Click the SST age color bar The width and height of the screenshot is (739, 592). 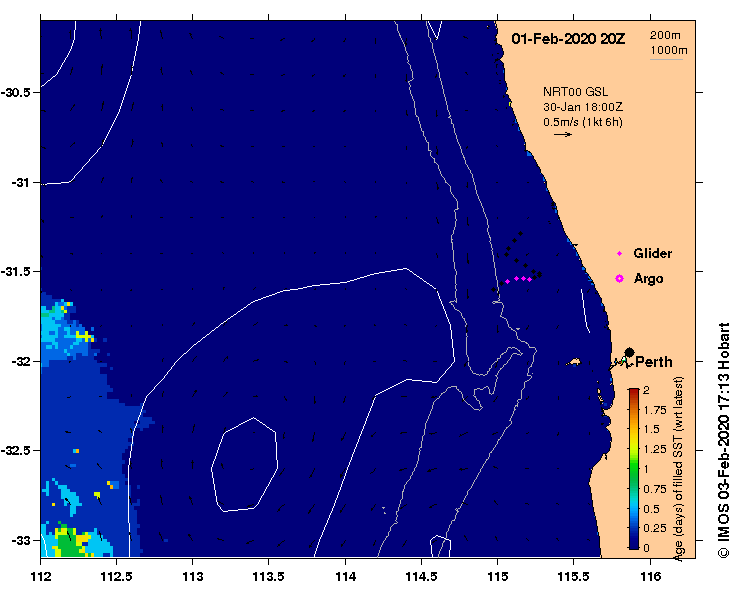[633, 469]
